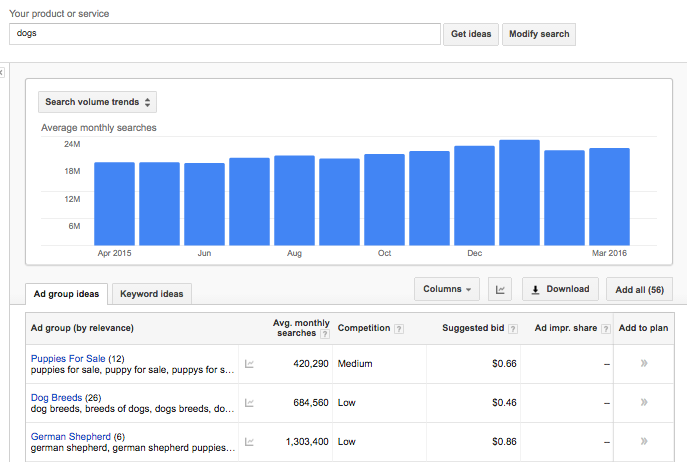The width and height of the screenshot is (687, 462).
Task: Click the 24M axis label
Action: click(72, 144)
